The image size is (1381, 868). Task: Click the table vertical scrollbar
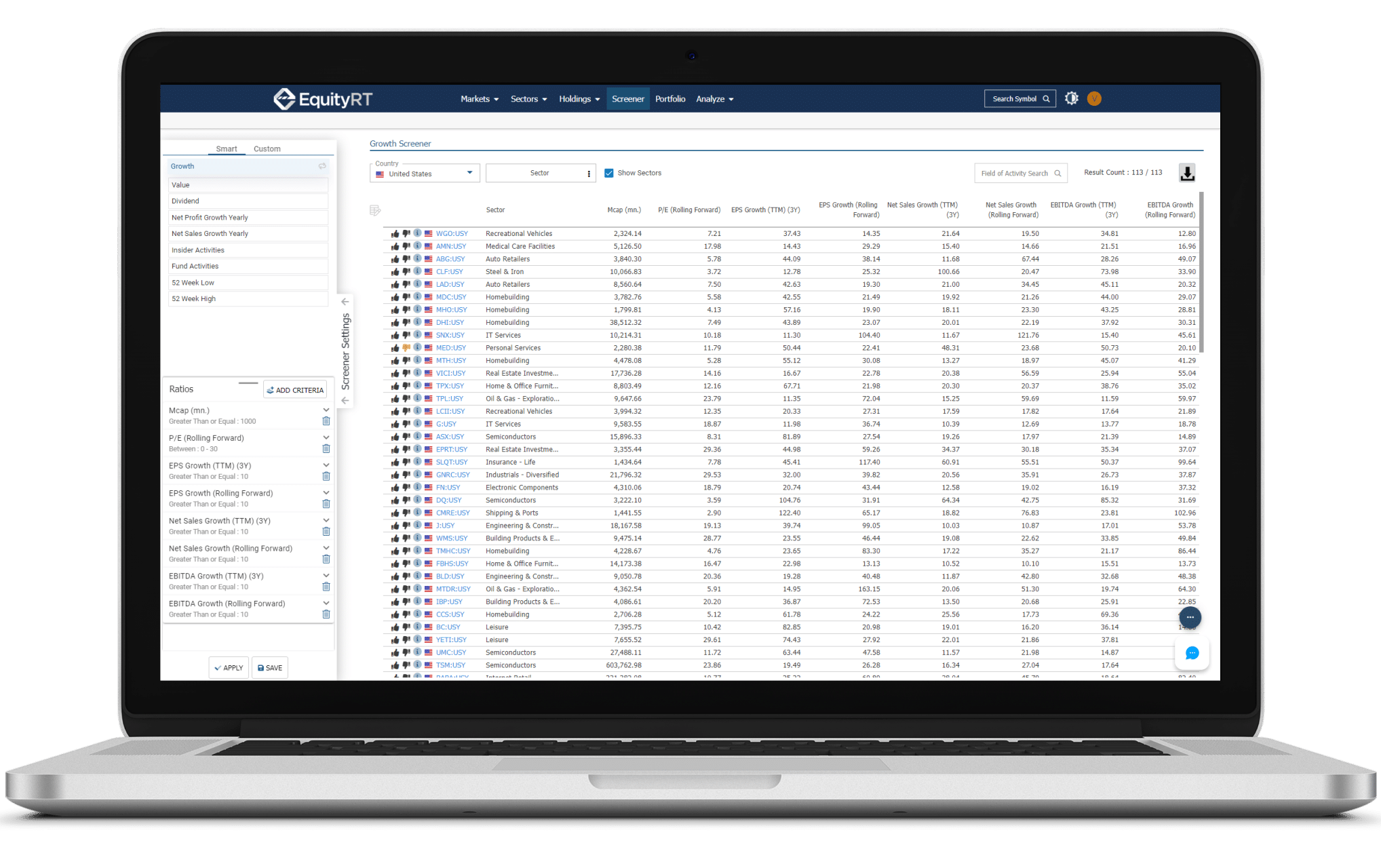click(x=1201, y=273)
